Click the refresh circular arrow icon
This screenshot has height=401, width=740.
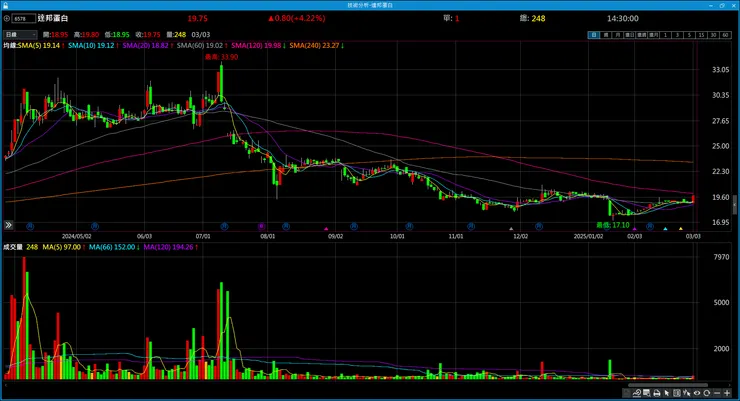707,393
